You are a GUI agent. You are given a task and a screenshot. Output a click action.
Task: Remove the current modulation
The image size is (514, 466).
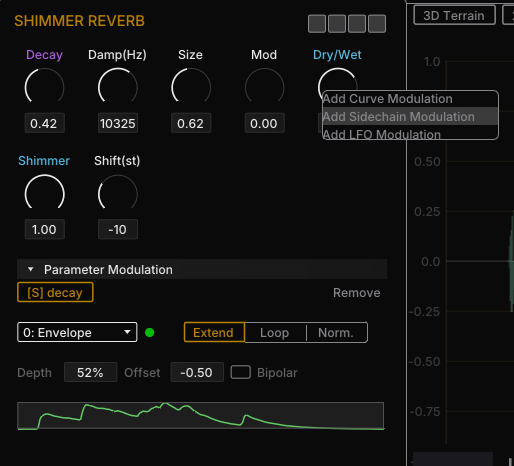(x=356, y=293)
